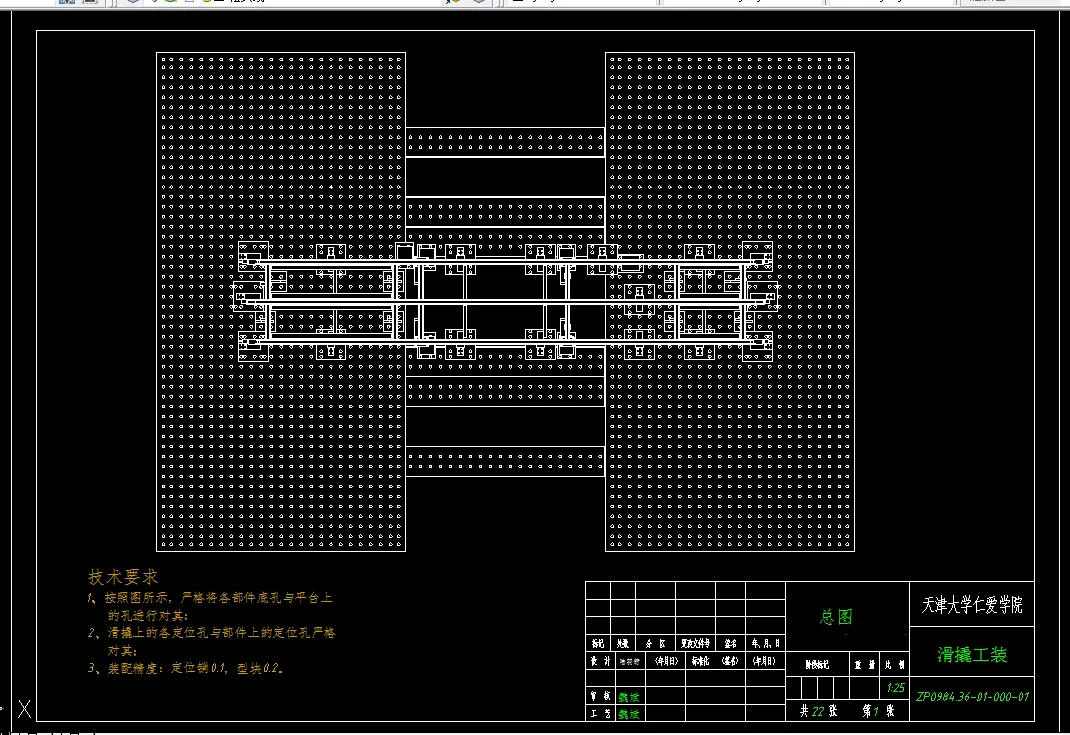Select the 第1张 sheet number text
The width and height of the screenshot is (1070, 735).
pyautogui.click(x=878, y=711)
